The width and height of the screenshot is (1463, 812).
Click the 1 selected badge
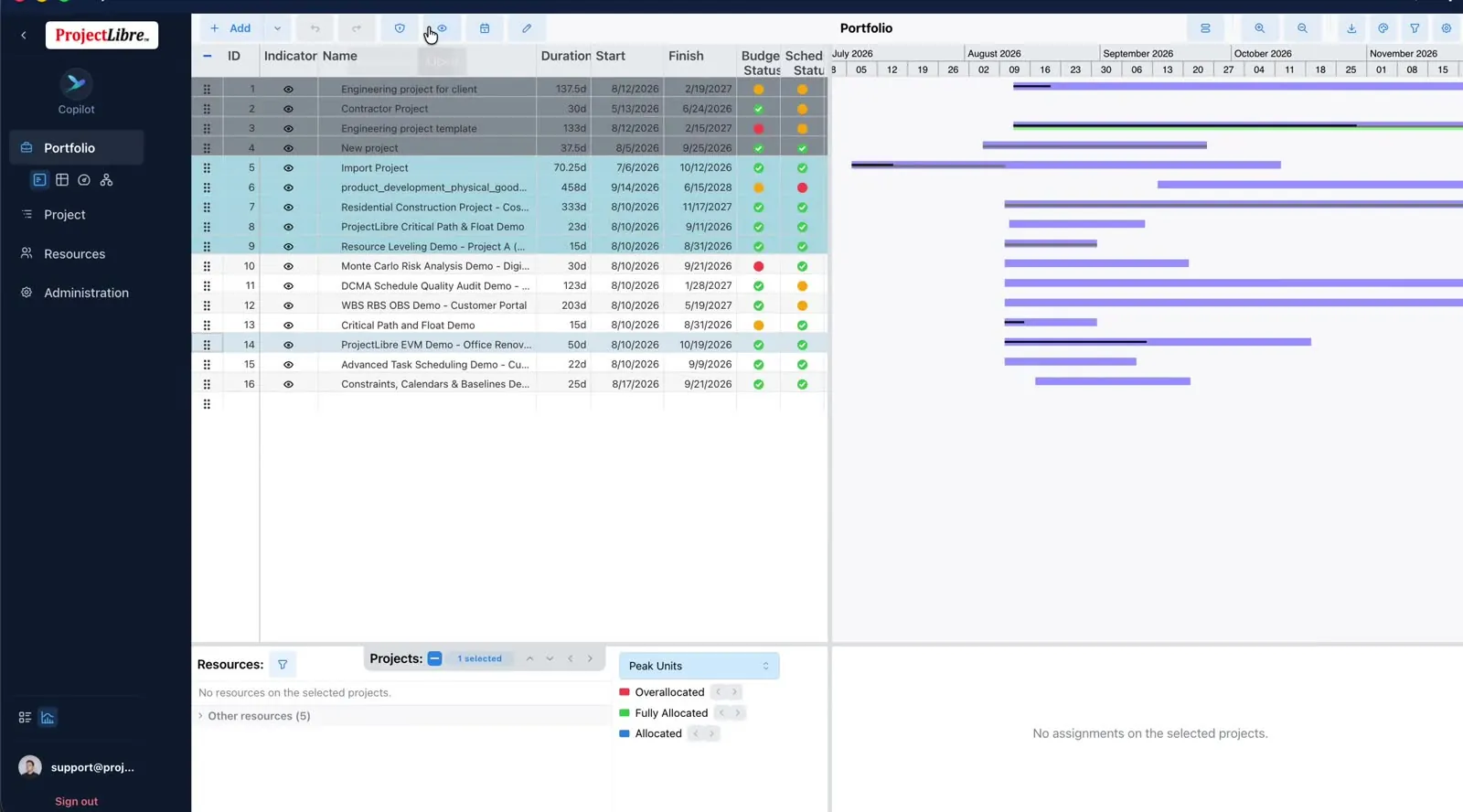coord(480,658)
